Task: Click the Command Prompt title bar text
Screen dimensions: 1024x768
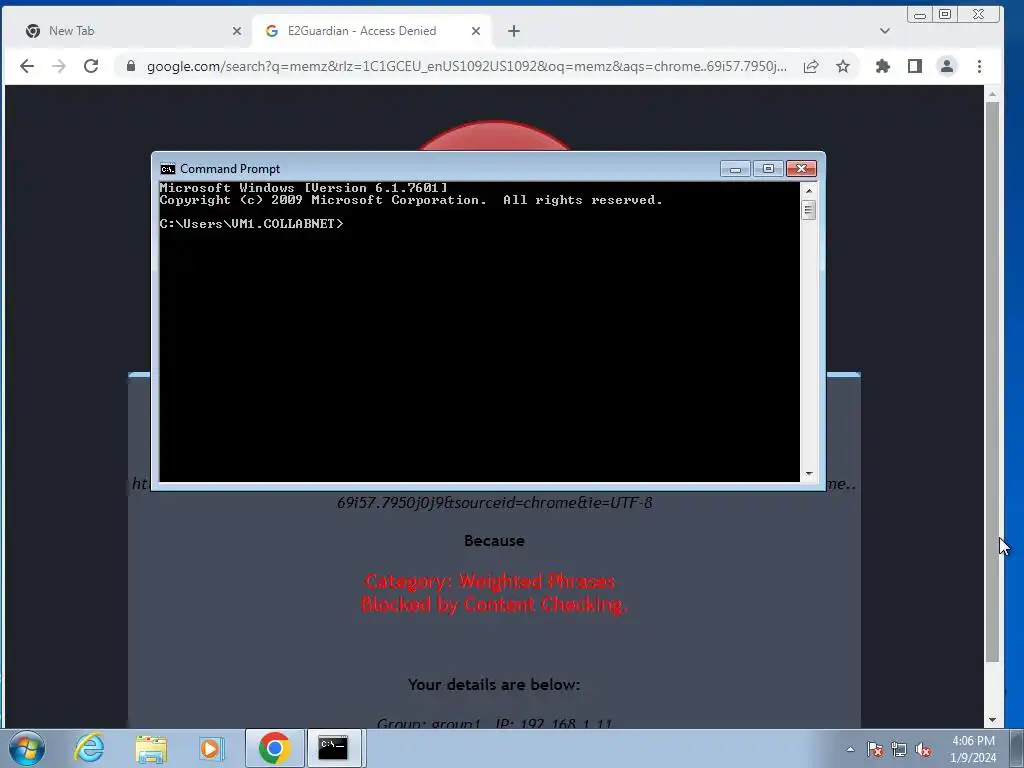Action: pos(230,168)
